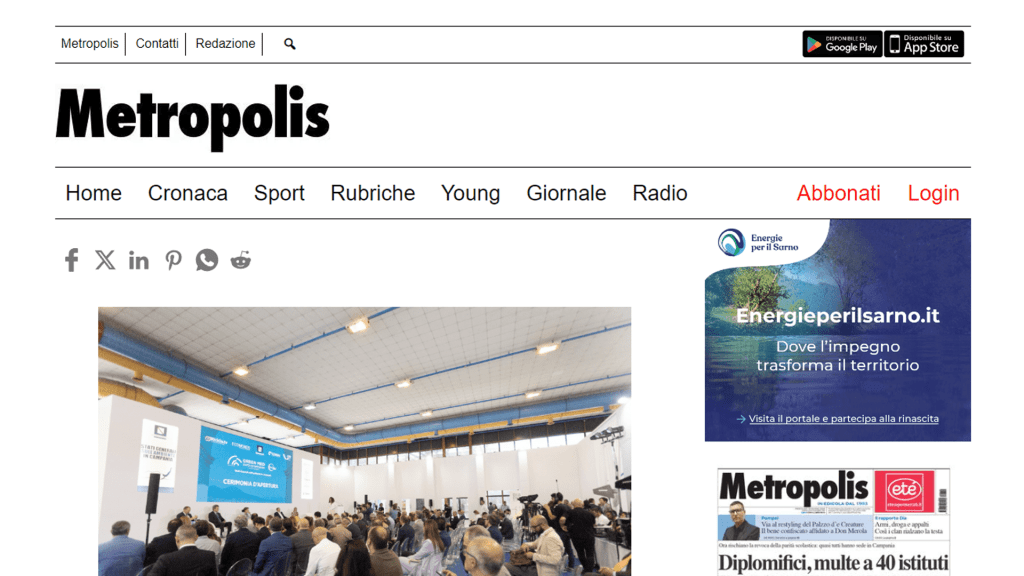Open search with magnifier icon

[x=290, y=44]
